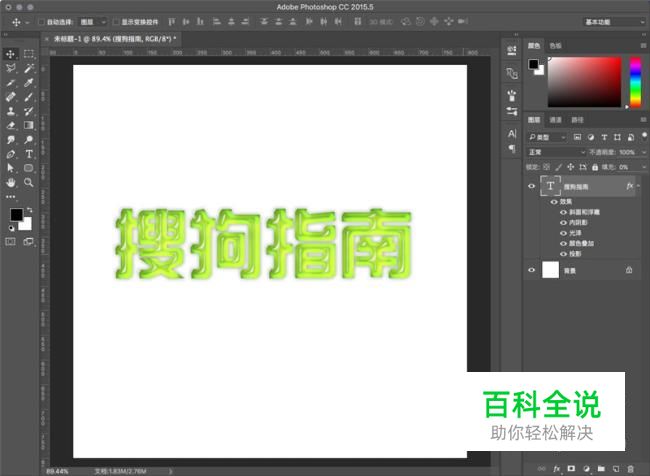Pick a shade in the red color field
Screen dimensions: 650x476
click(585, 82)
